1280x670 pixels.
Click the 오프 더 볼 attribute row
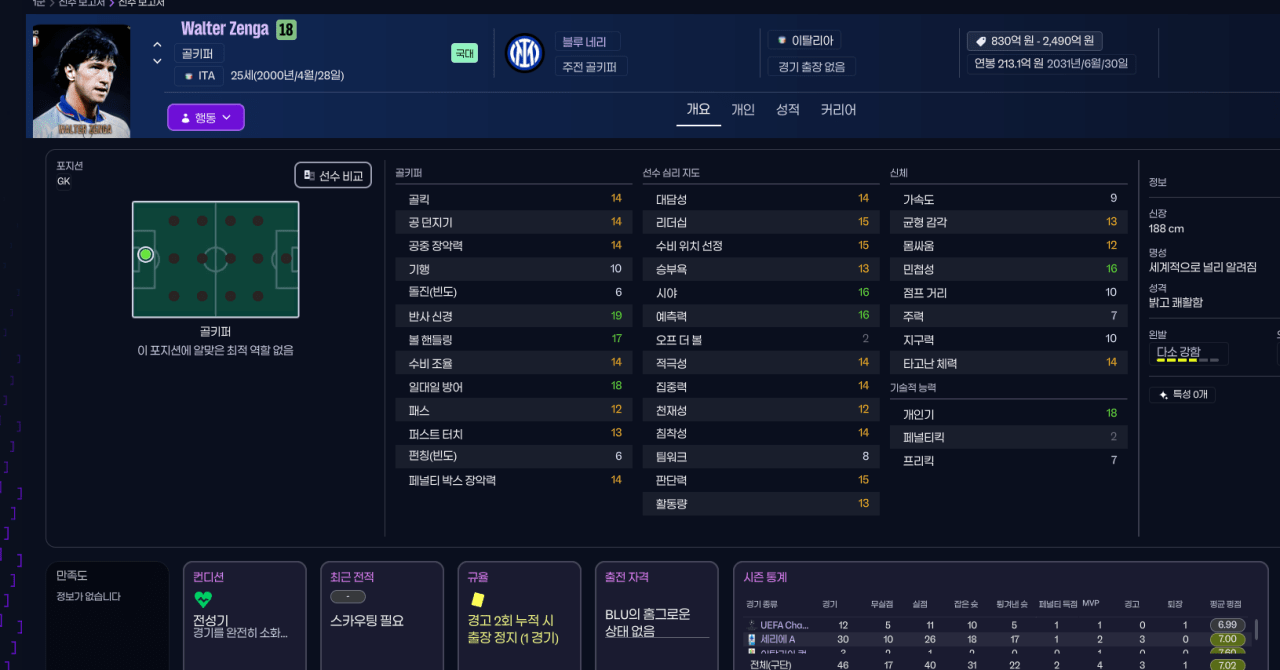coord(761,340)
